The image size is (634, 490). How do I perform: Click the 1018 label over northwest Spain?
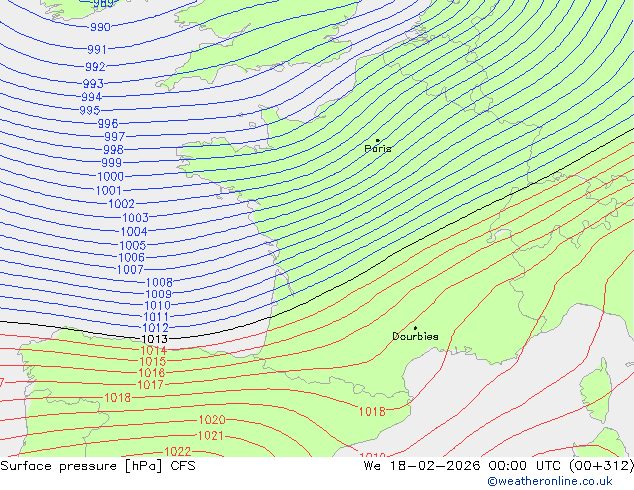pyautogui.click(x=118, y=397)
